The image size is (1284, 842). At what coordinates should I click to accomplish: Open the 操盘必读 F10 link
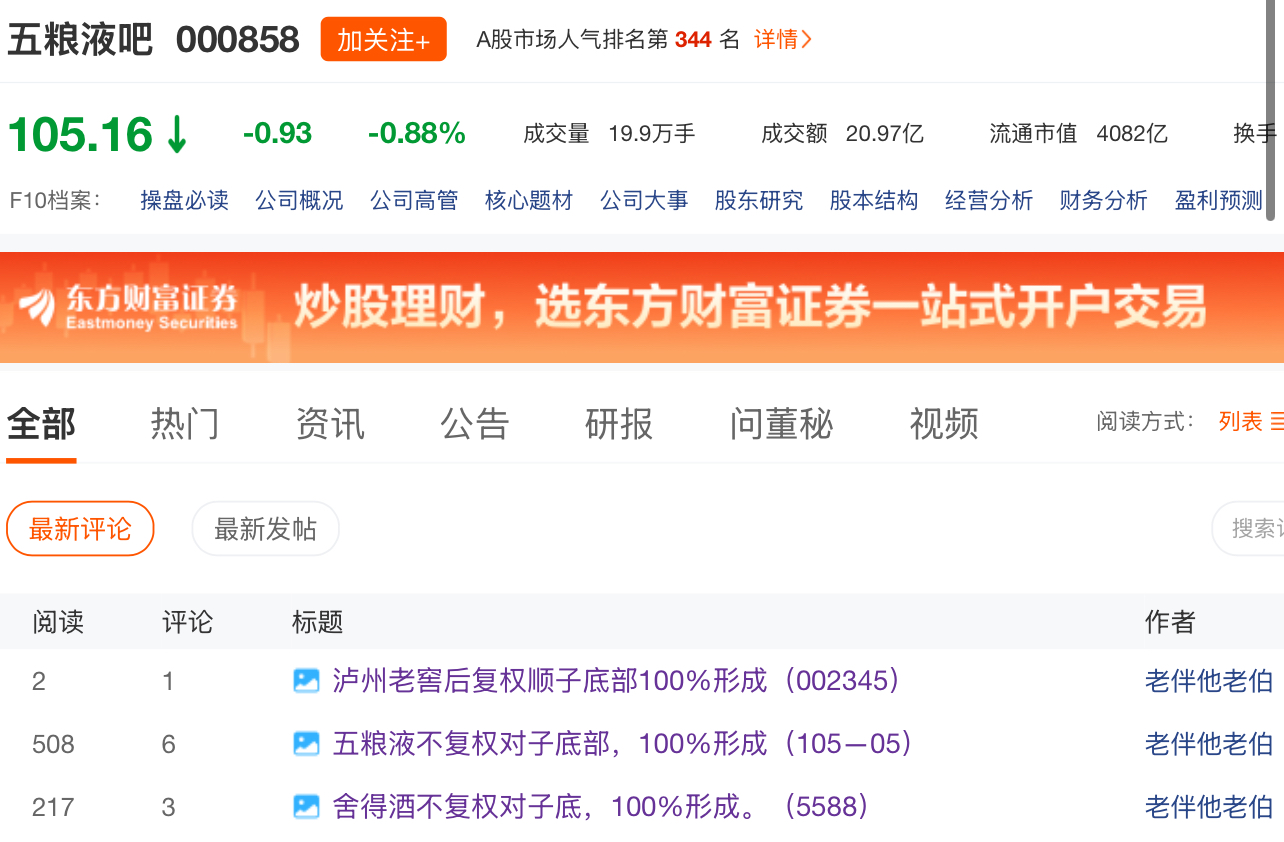[x=184, y=200]
